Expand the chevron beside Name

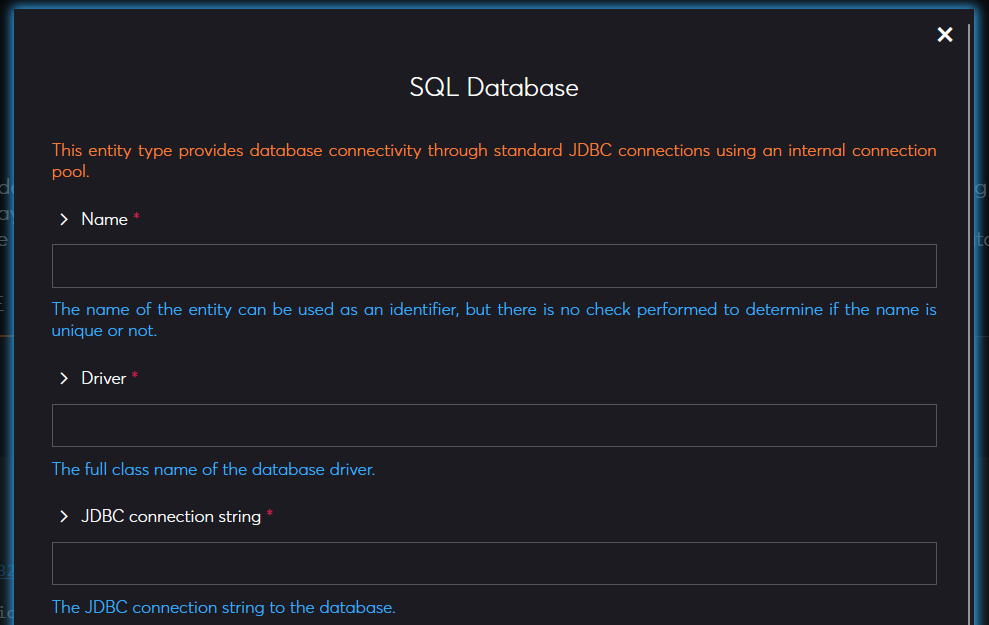coord(64,219)
